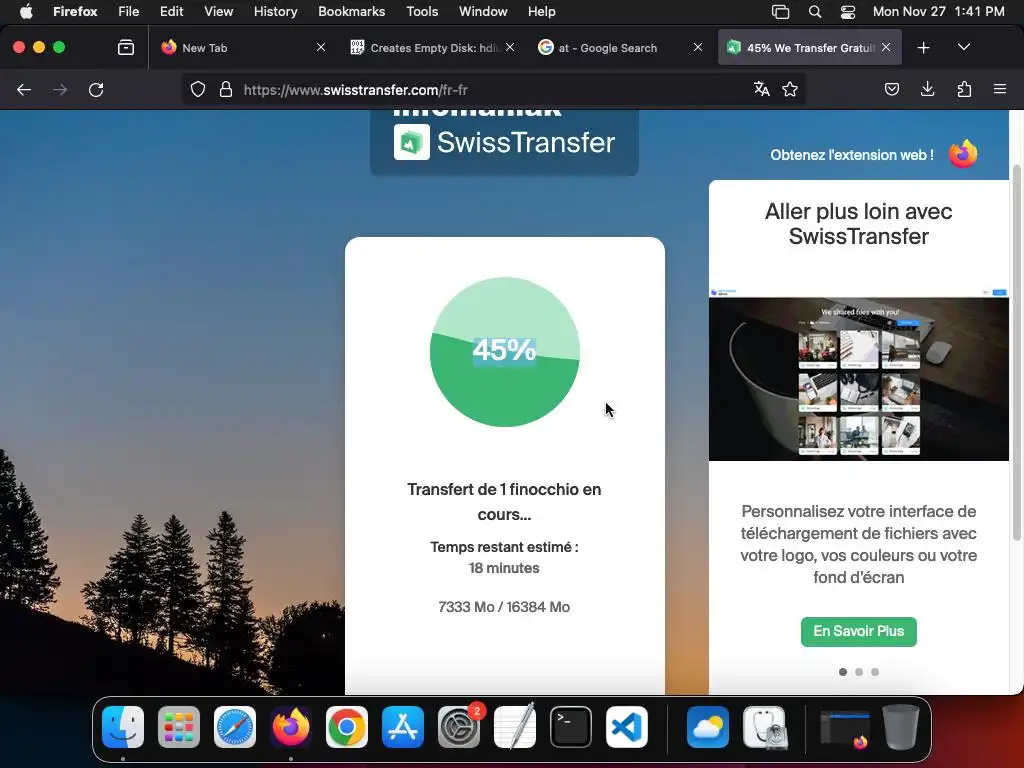1024x768 pixels.
Task: Reload the current page
Action: tap(96, 89)
